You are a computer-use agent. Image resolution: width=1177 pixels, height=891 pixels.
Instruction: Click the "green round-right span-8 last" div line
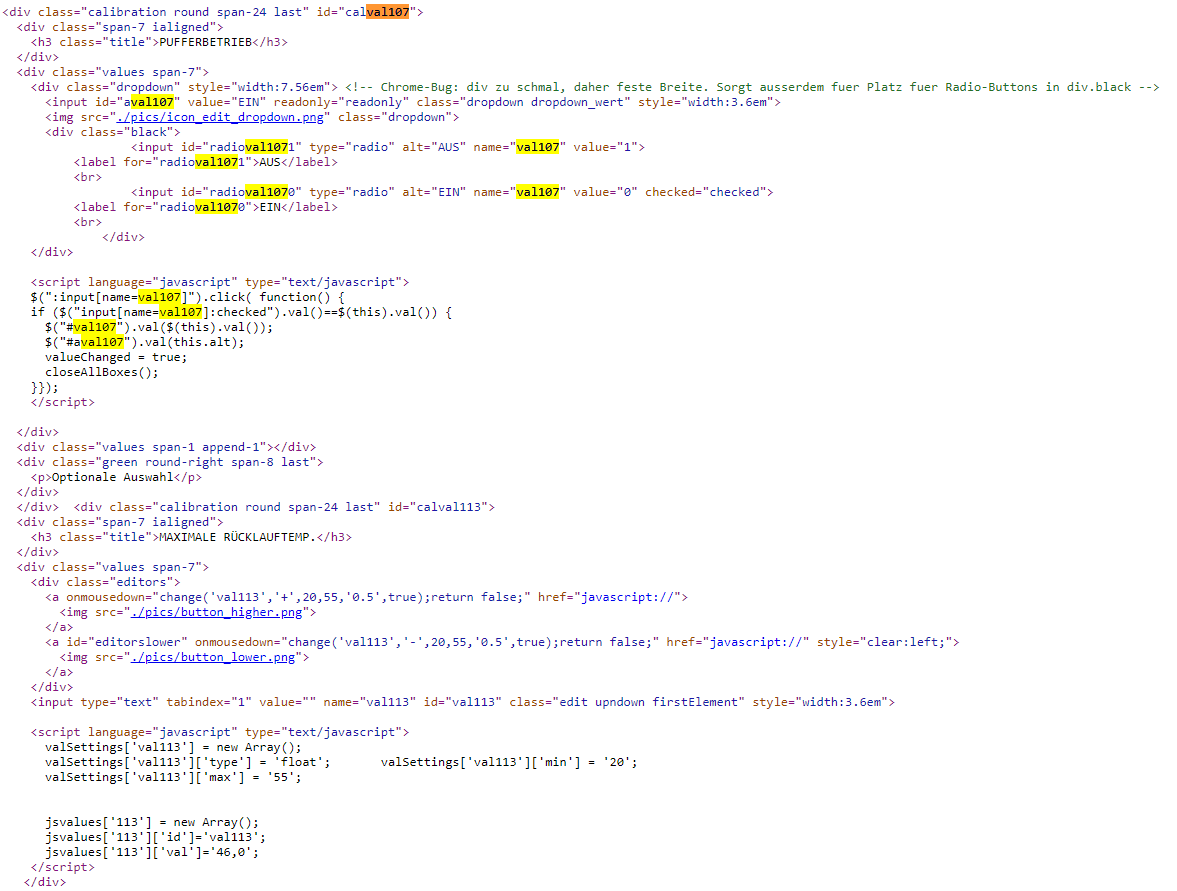coord(170,462)
